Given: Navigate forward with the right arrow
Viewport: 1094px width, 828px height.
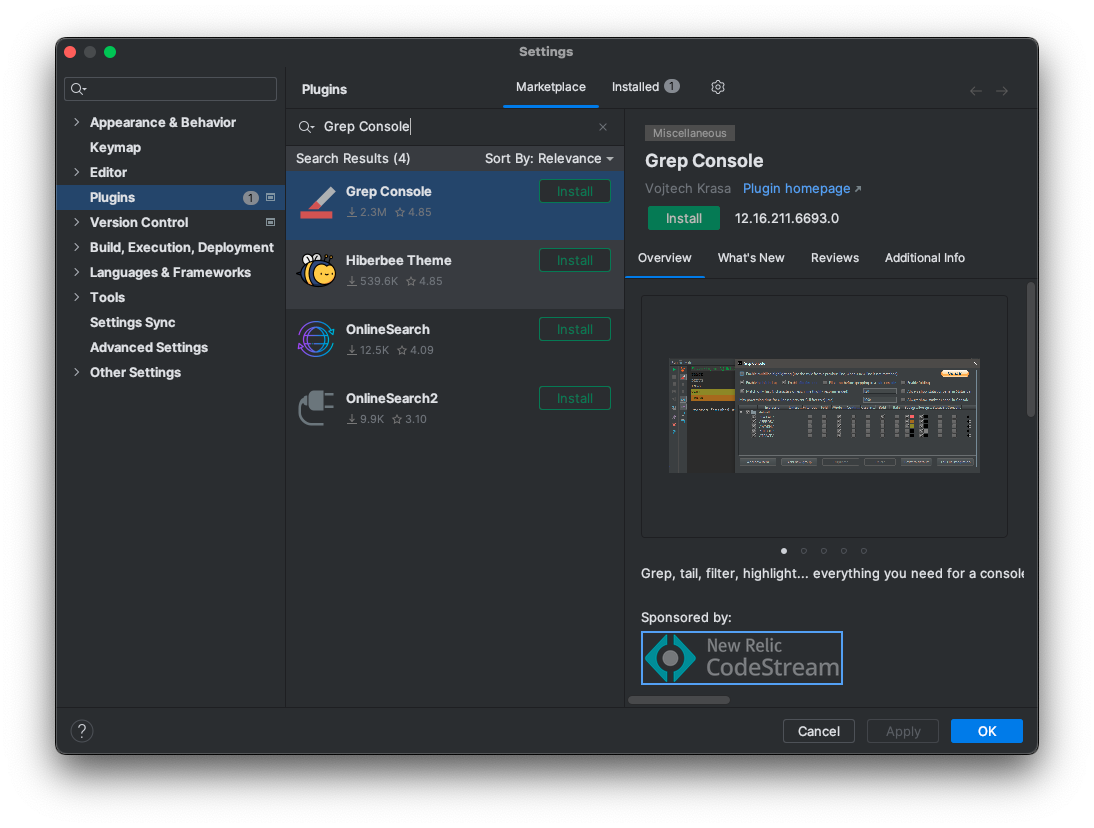Looking at the screenshot, I should 1002,91.
